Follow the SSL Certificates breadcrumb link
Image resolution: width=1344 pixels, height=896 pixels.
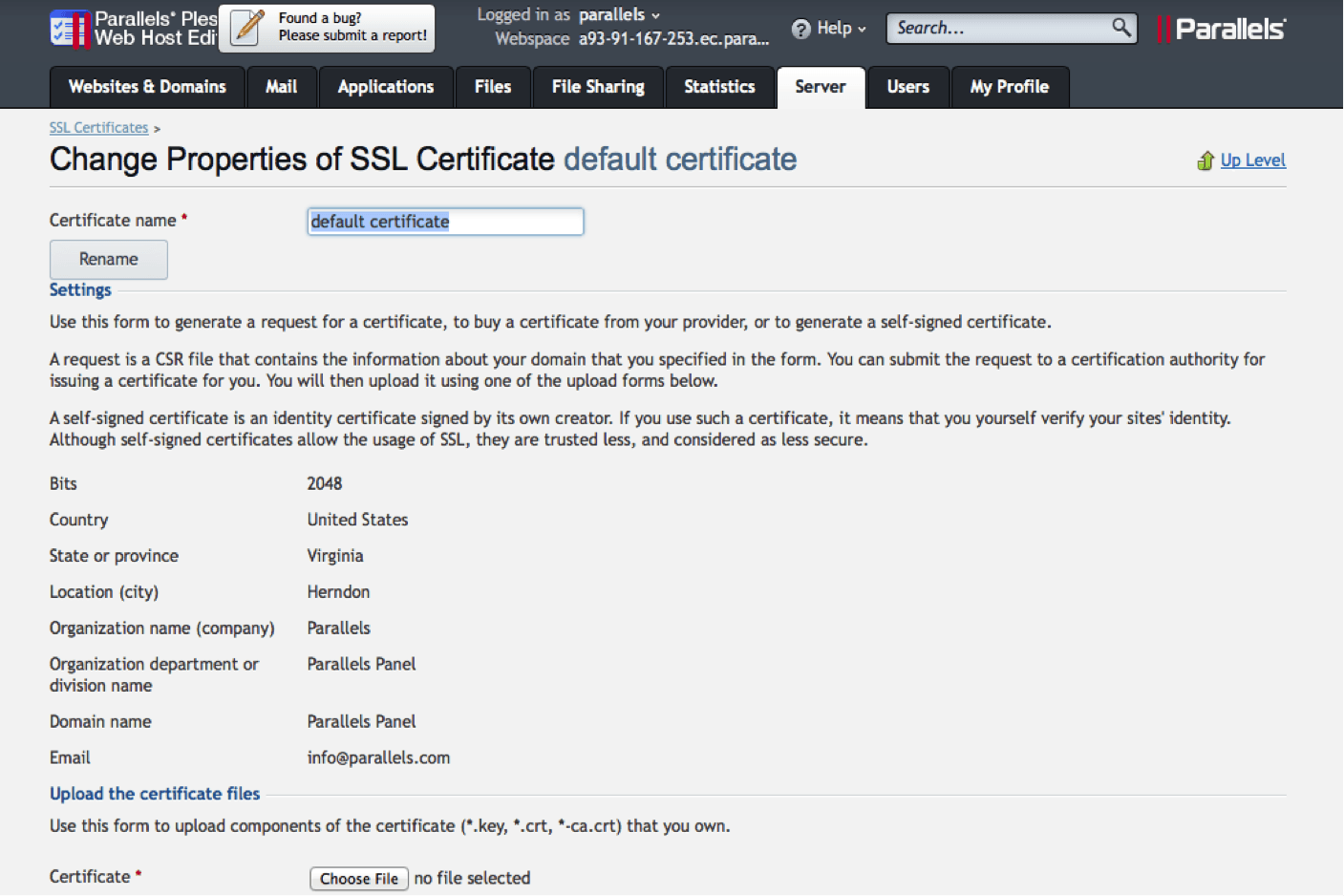99,128
